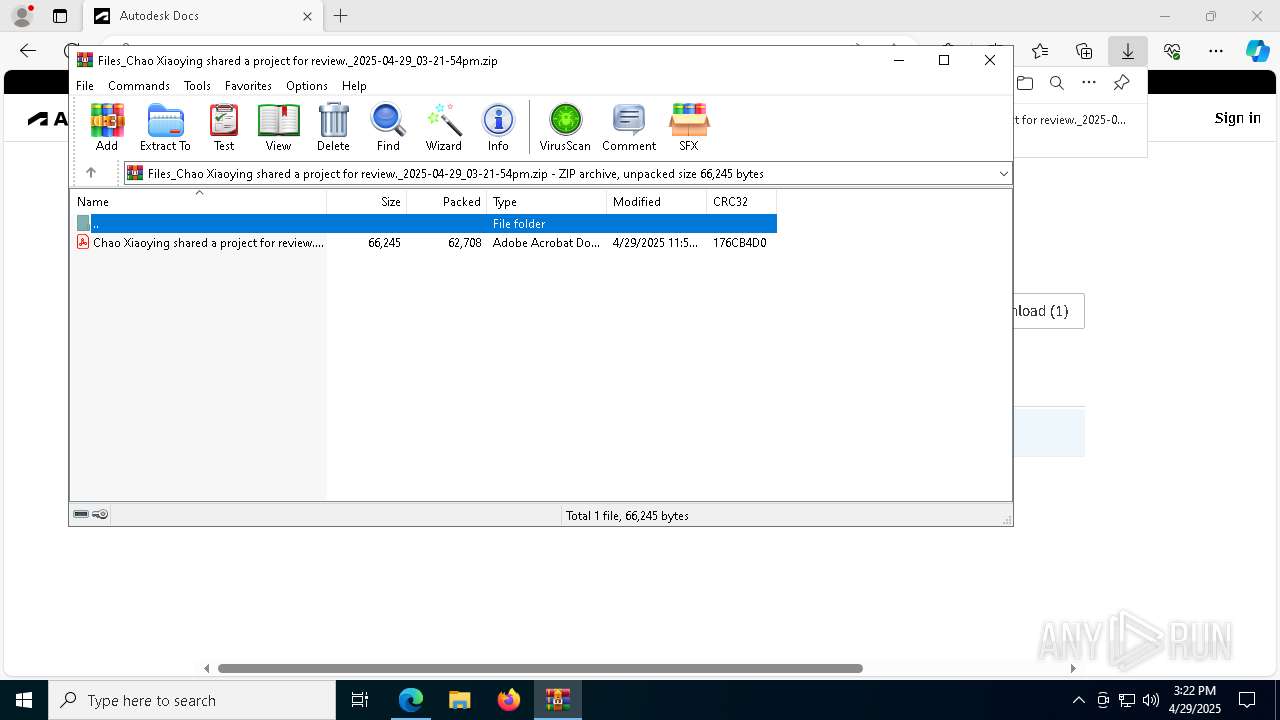Viewport: 1280px width, 720px height.
Task: Open the Tools menu
Action: 197,86
